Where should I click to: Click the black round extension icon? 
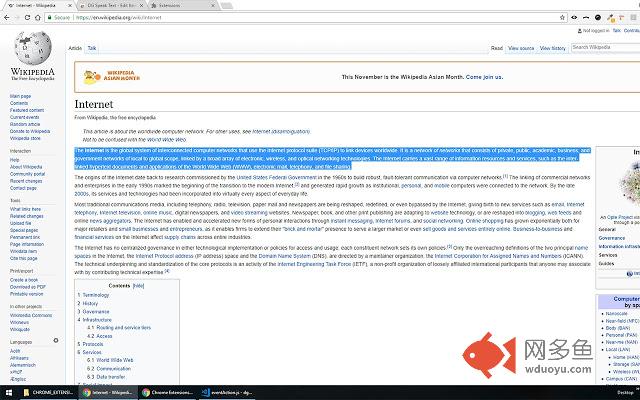tap(598, 18)
